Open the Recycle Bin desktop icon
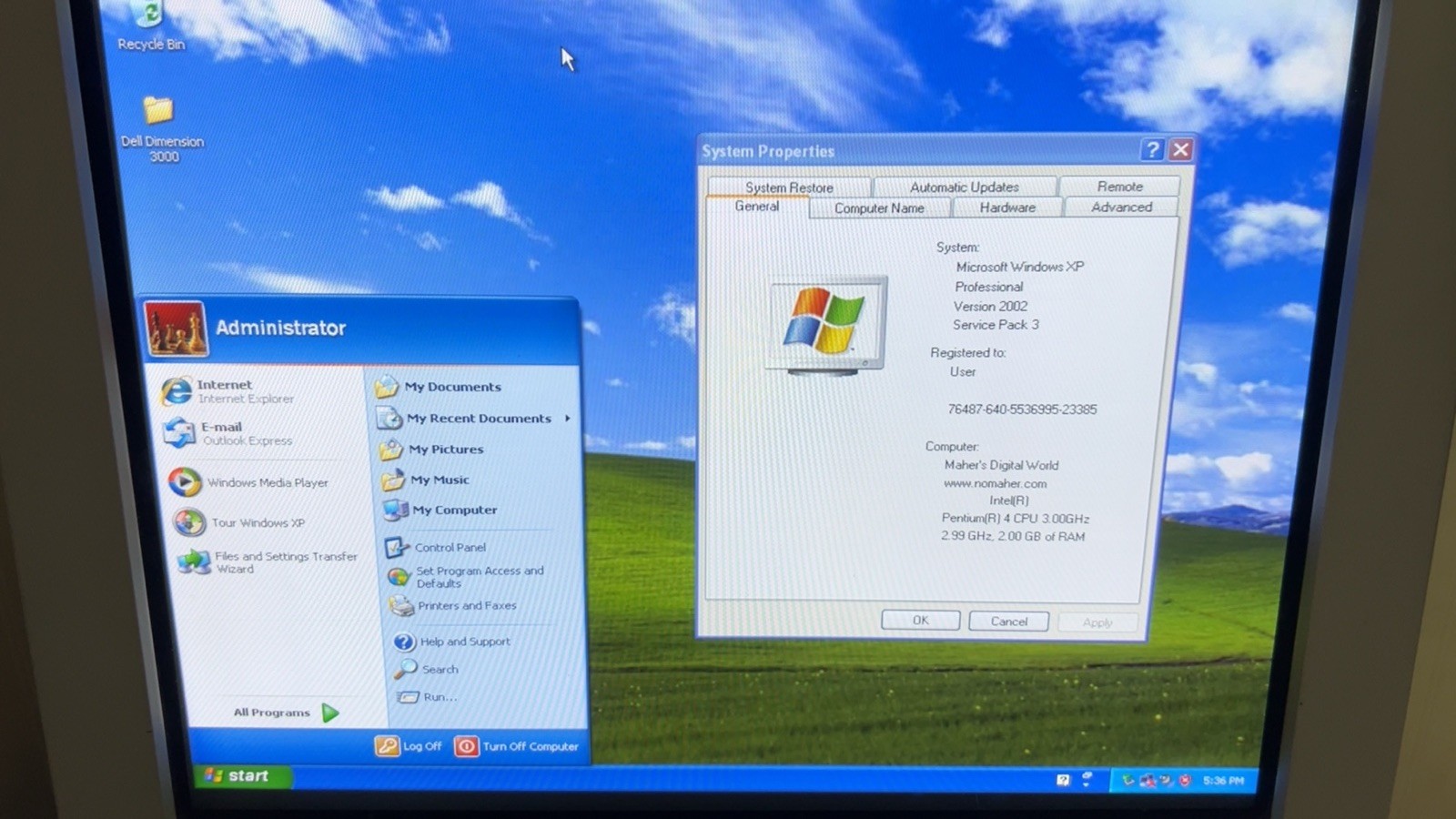Image resolution: width=1456 pixels, height=819 pixels. (x=150, y=25)
